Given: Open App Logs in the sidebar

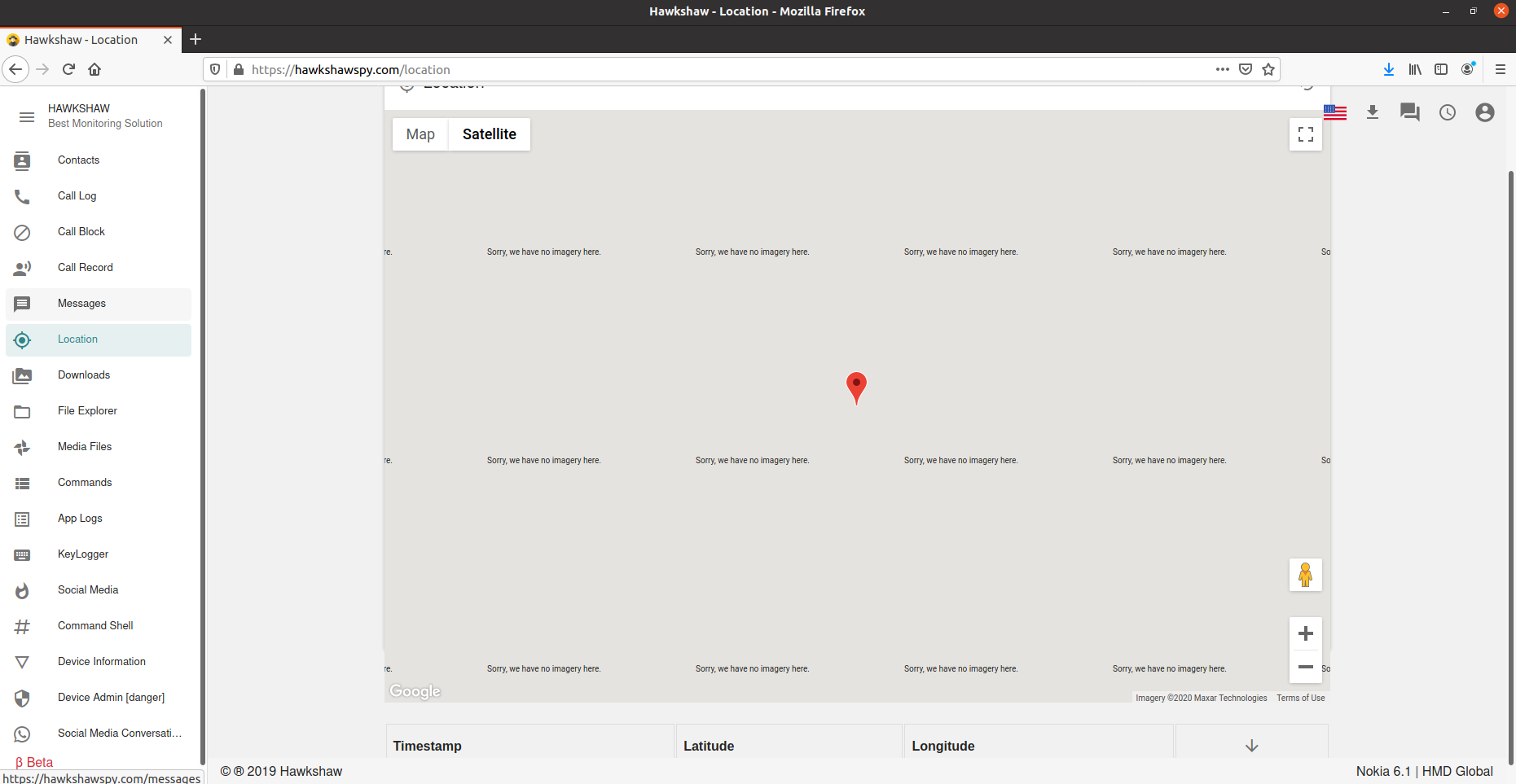Looking at the screenshot, I should coord(99,519).
